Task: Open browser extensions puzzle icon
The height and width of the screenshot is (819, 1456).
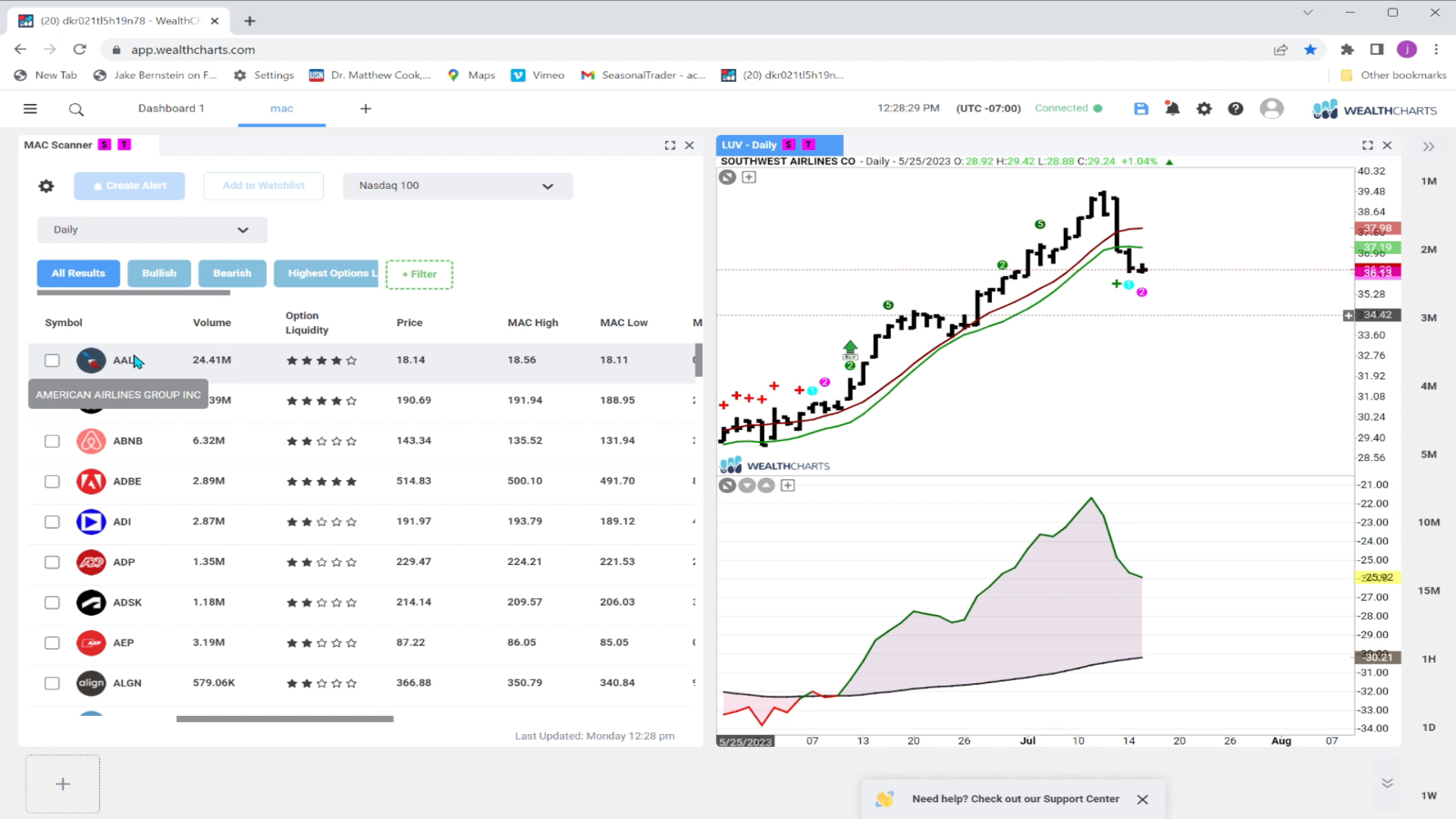Action: click(x=1347, y=49)
